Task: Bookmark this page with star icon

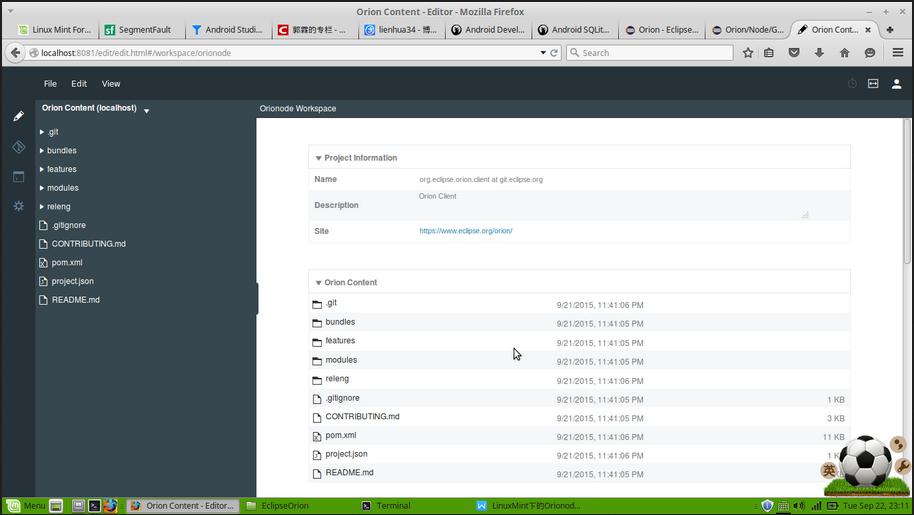Action: pos(748,52)
